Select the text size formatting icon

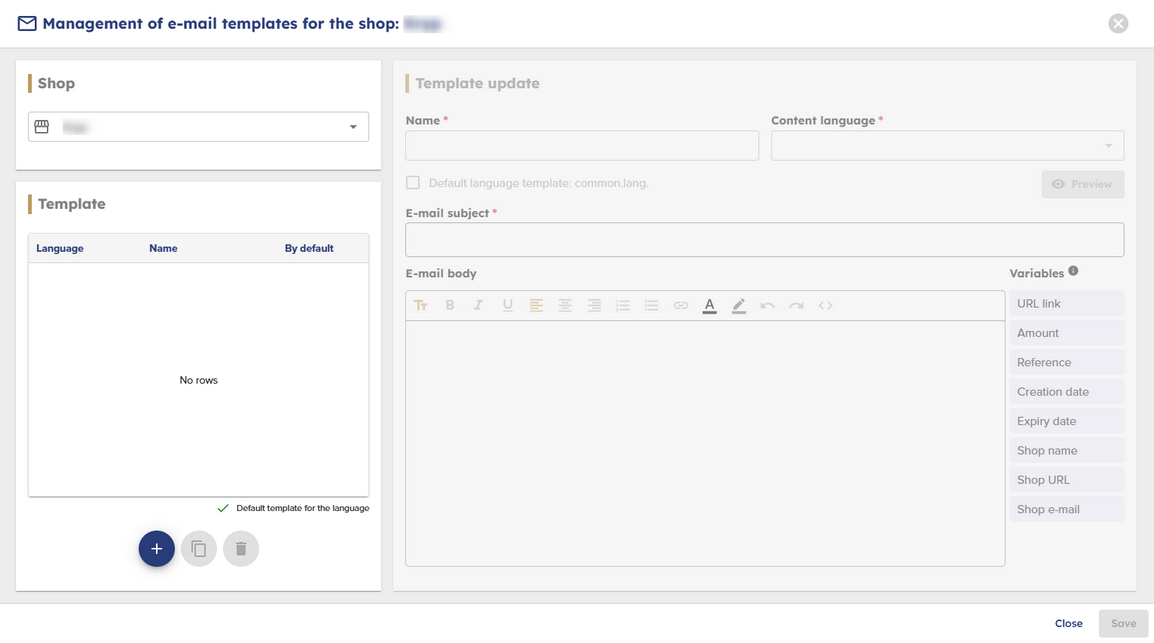click(x=420, y=305)
